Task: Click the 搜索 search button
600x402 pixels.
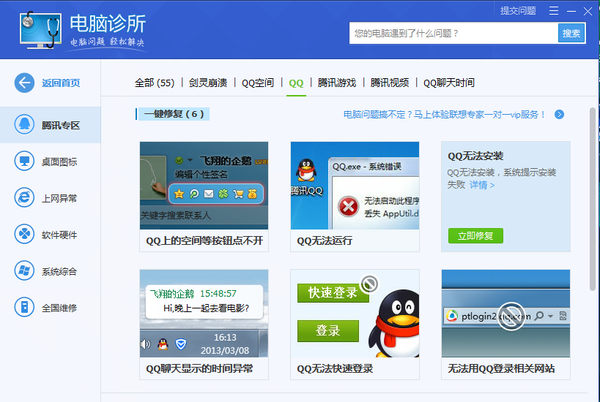Action: click(x=571, y=33)
